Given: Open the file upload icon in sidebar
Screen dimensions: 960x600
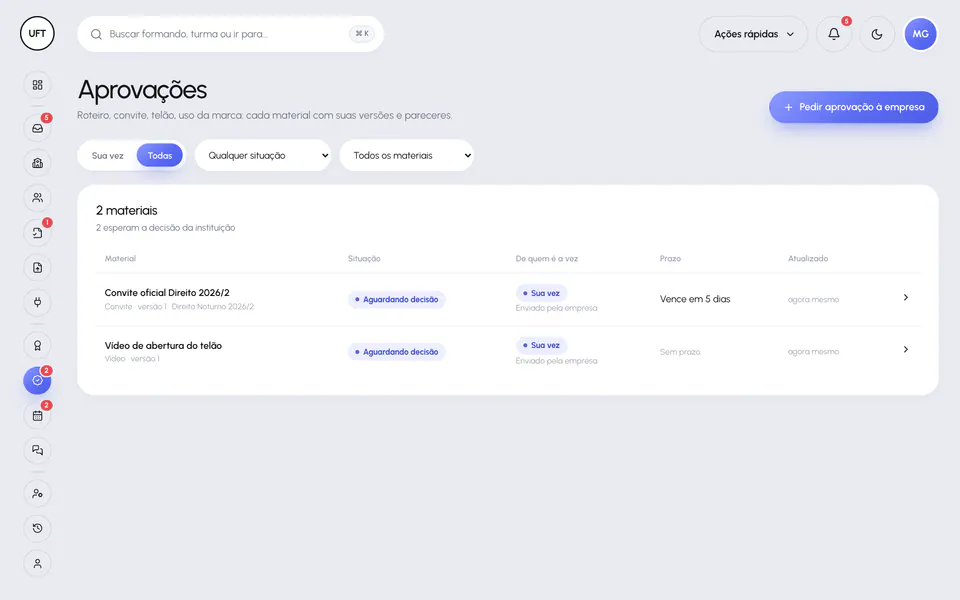Looking at the screenshot, I should point(37,268).
